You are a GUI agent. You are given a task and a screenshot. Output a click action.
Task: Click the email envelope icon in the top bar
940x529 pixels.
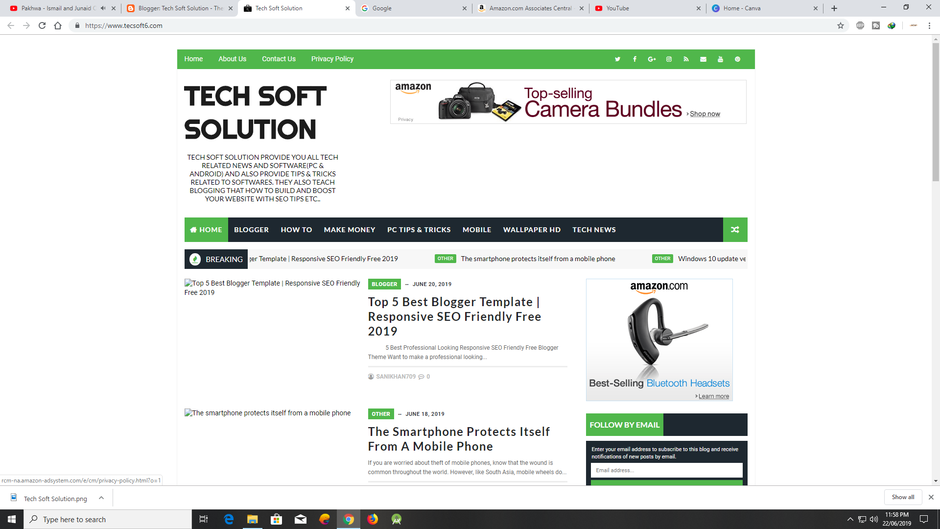pos(703,59)
